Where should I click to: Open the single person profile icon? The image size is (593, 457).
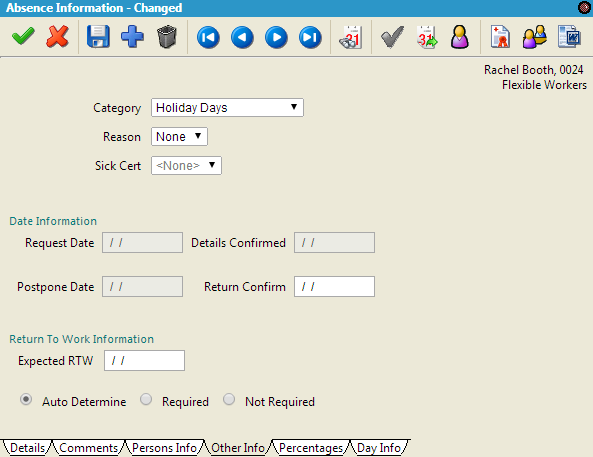(459, 37)
